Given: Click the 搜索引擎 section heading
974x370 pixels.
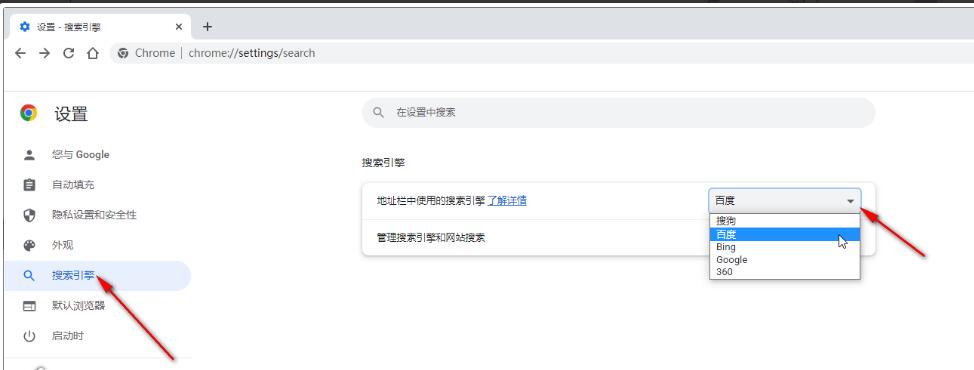Looking at the screenshot, I should pos(383,163).
